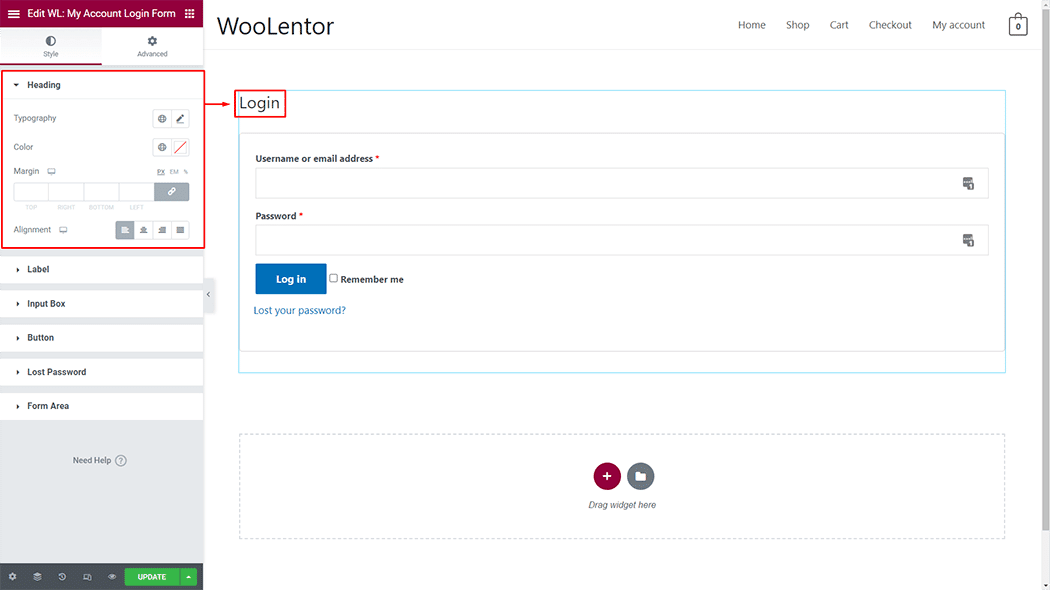Select center alignment option
1050x590 pixels.
(x=144, y=230)
